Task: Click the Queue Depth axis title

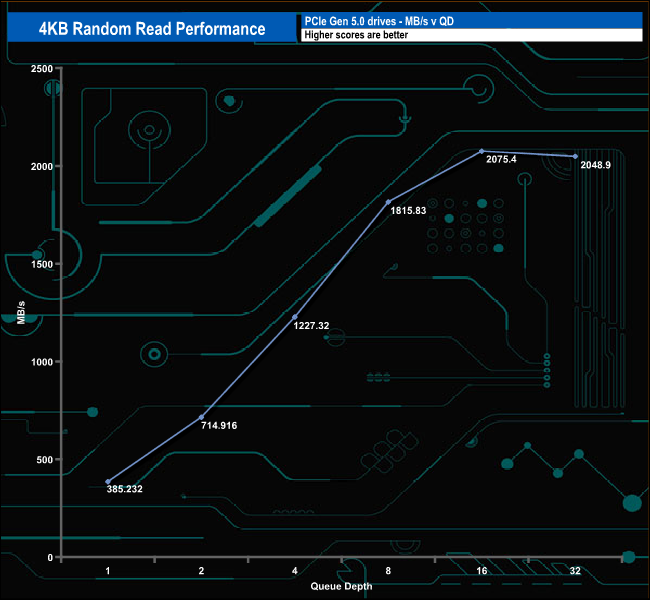Action: pyautogui.click(x=341, y=585)
